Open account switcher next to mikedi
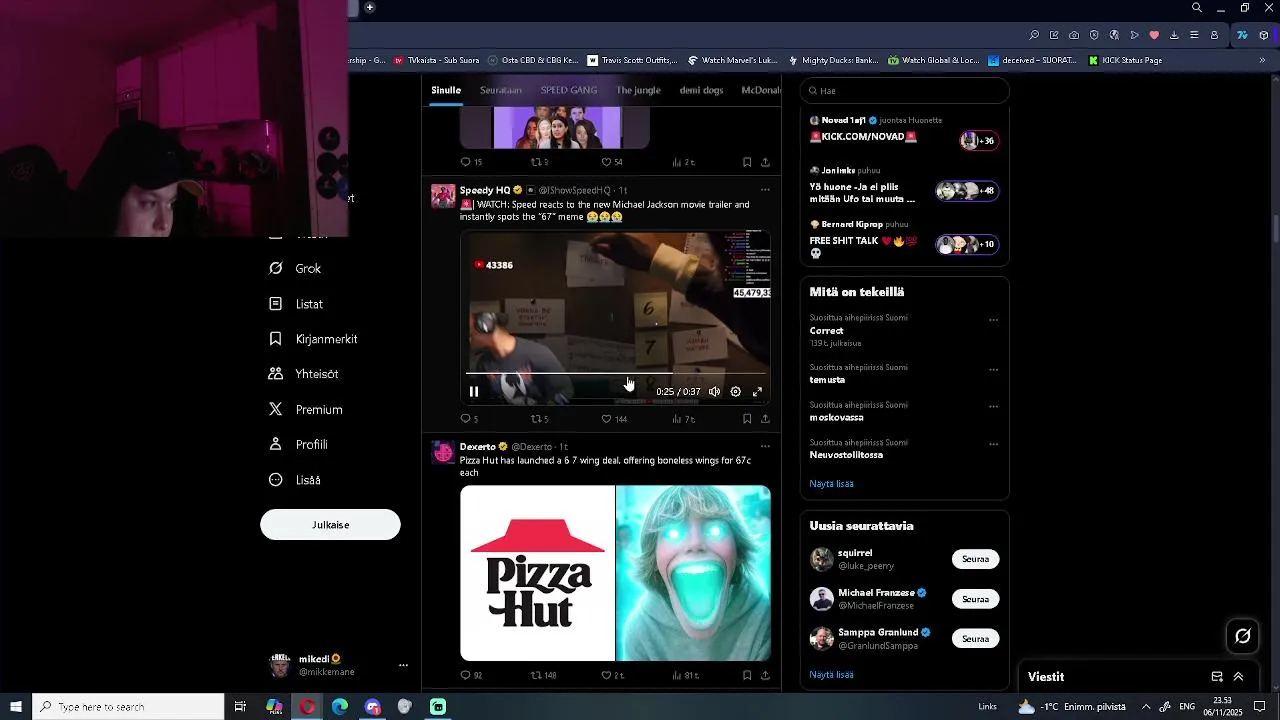The image size is (1280, 720). pos(403,665)
